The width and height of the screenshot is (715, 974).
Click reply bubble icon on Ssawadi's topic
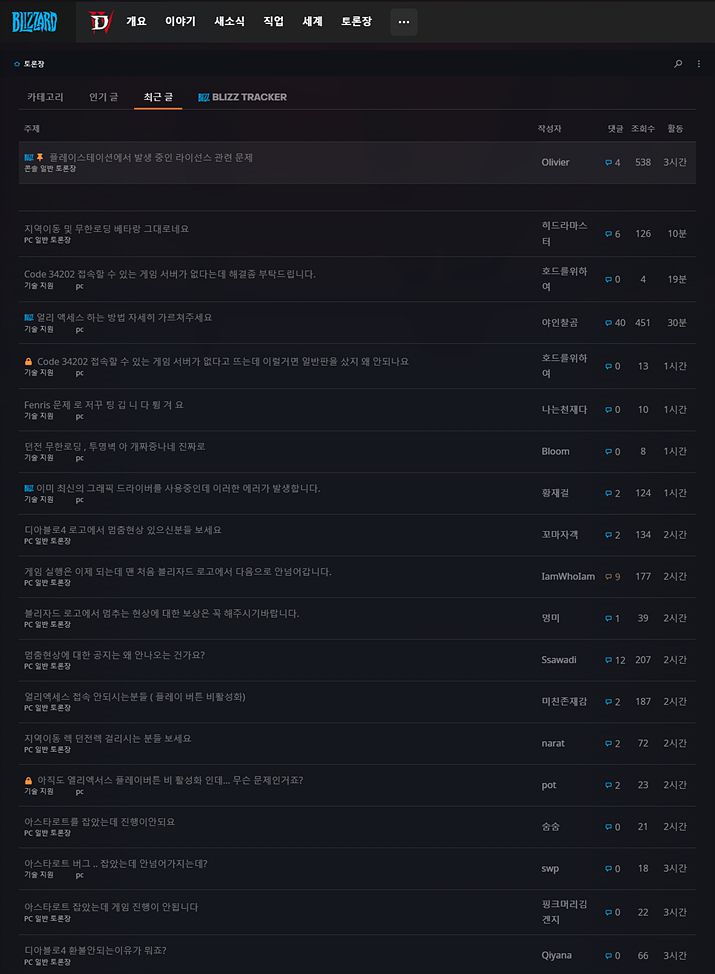pos(608,661)
